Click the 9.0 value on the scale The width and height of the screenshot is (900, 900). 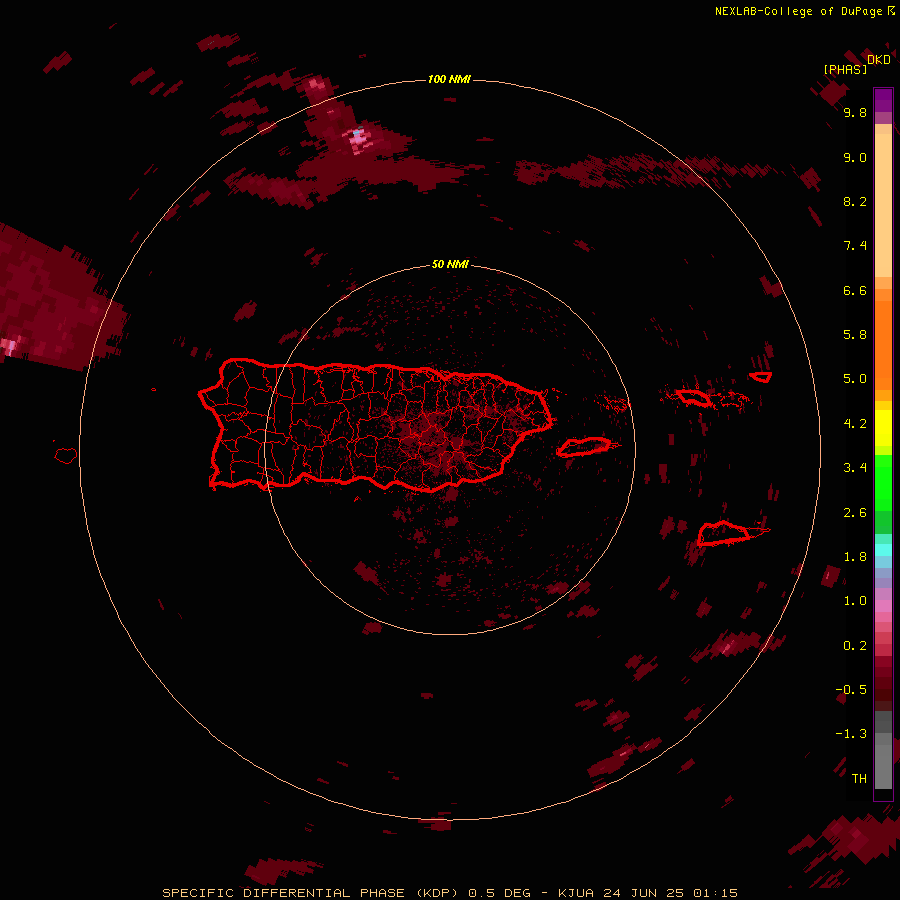(x=855, y=157)
